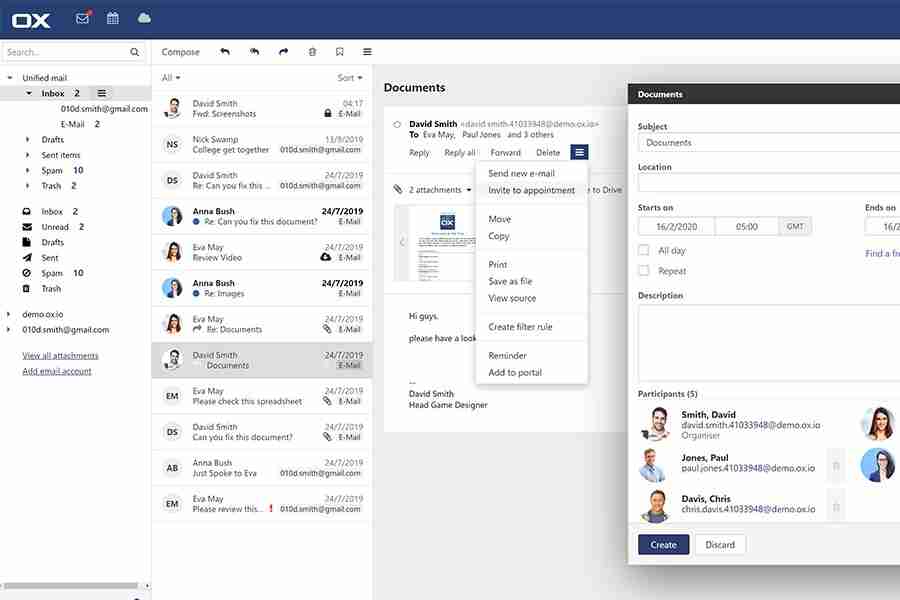
Task: Open the View all attachments link
Action: [60, 355]
